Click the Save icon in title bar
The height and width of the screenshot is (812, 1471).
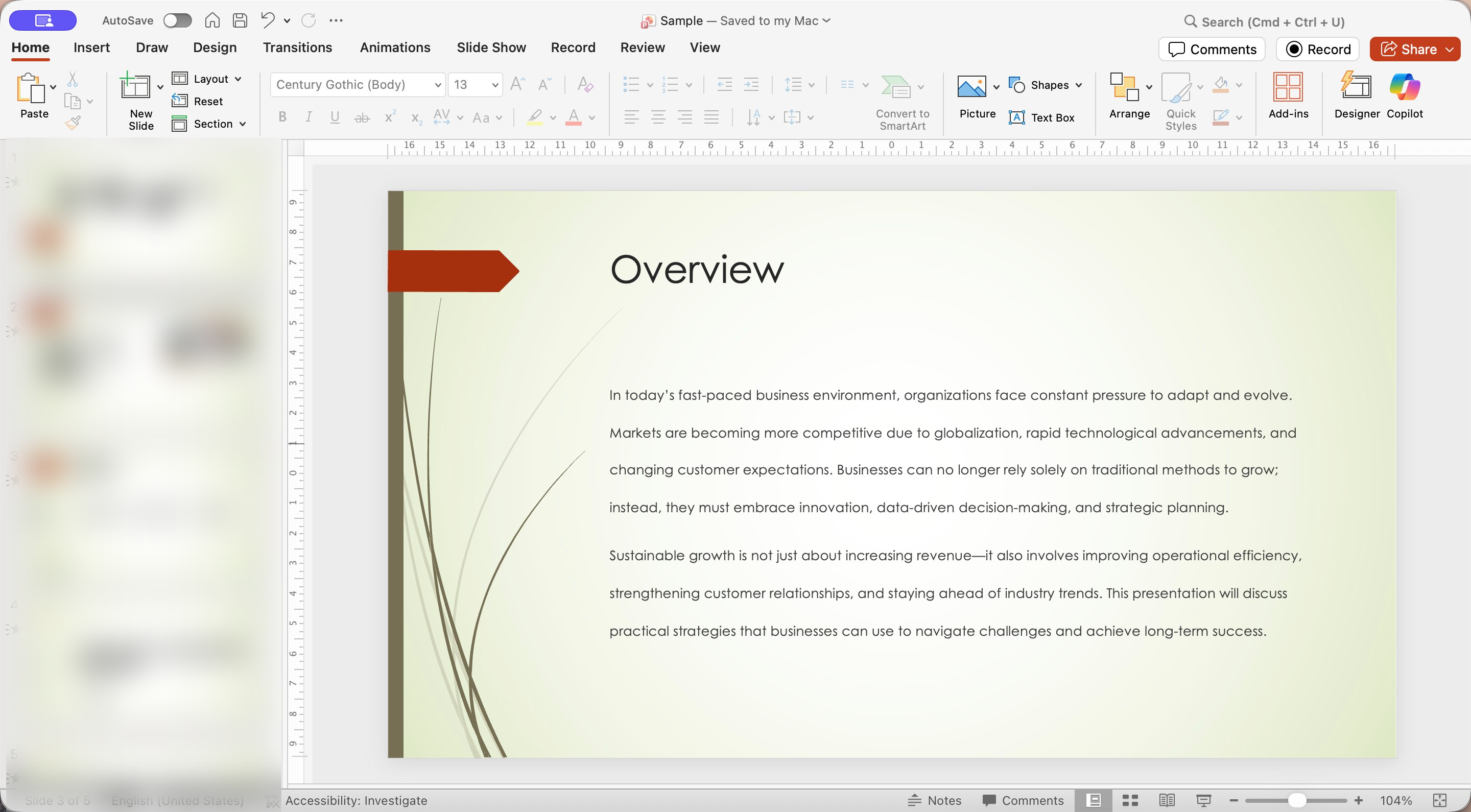pos(240,20)
